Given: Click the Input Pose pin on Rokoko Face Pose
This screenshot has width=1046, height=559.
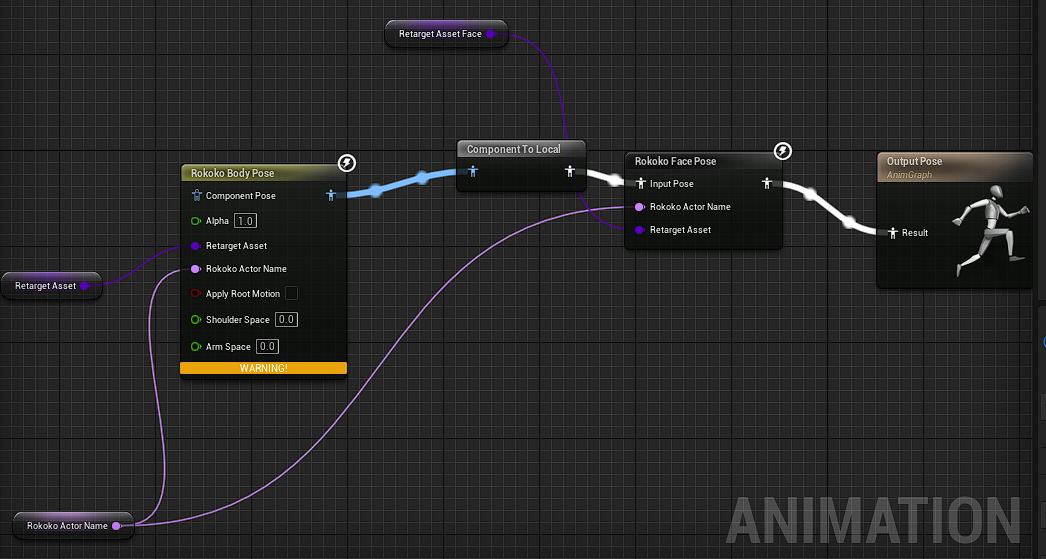Looking at the screenshot, I should (x=640, y=183).
